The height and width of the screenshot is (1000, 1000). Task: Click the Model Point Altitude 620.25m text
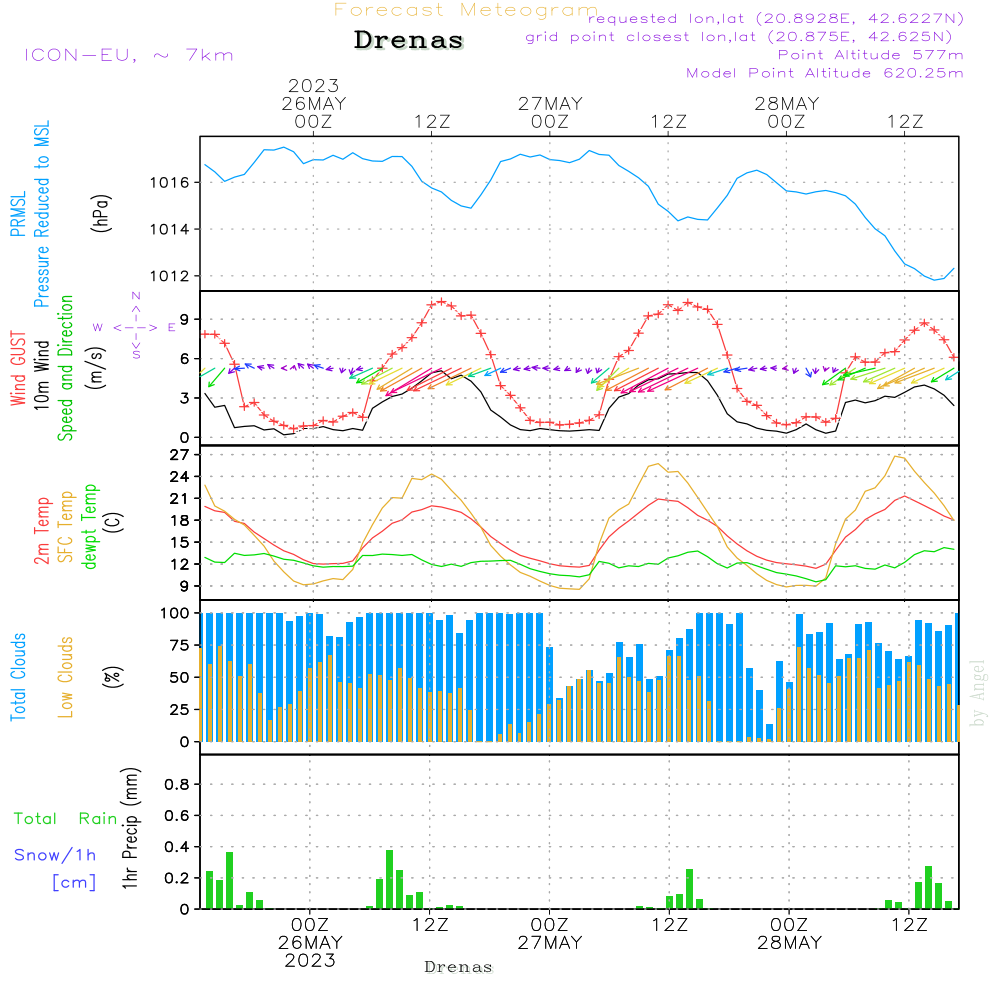tap(824, 73)
